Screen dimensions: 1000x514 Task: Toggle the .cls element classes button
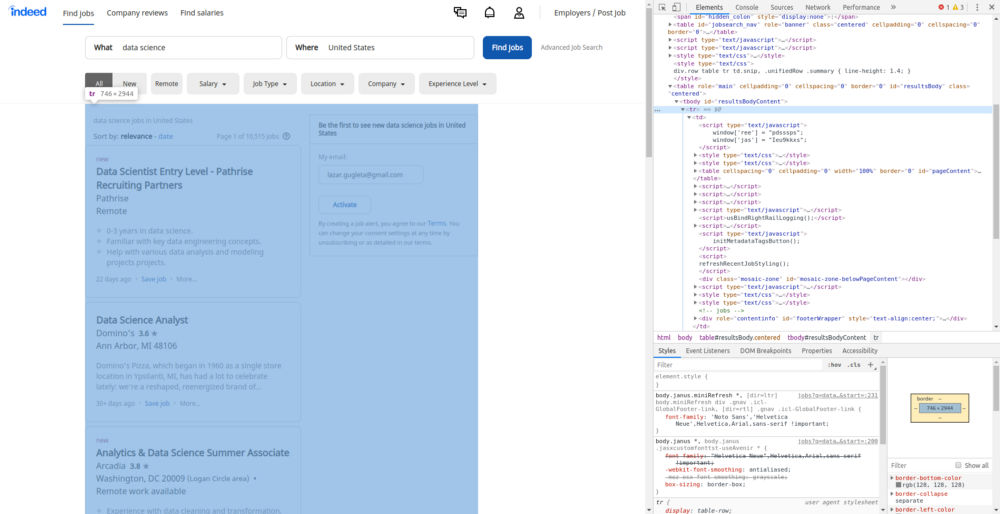click(x=854, y=365)
